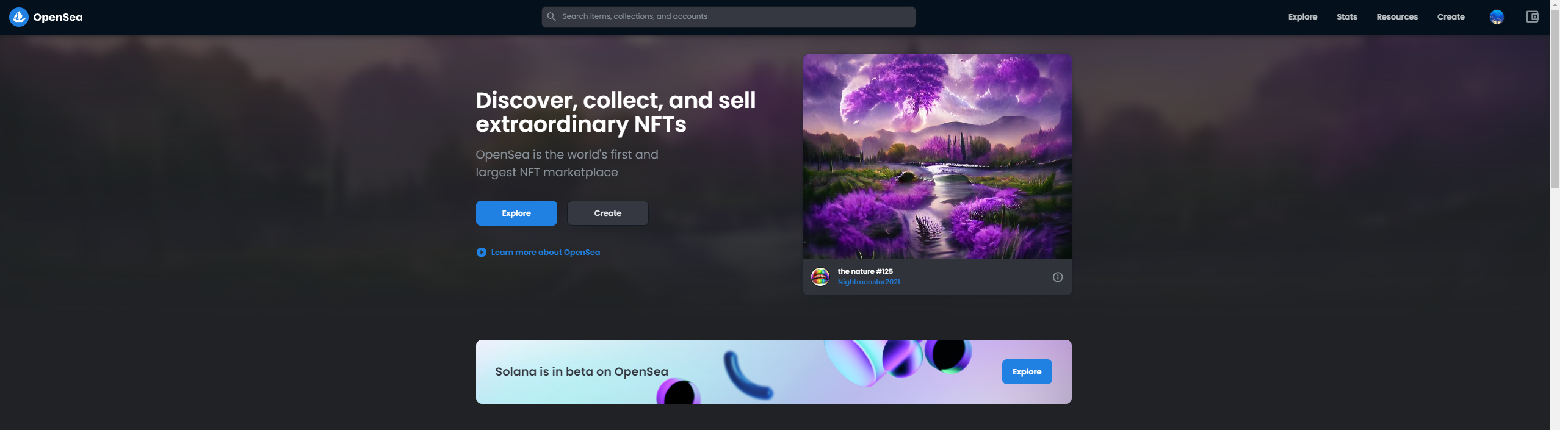This screenshot has width=1568, height=430.
Task: Open the Explore menu in navbar
Action: click(x=1302, y=17)
